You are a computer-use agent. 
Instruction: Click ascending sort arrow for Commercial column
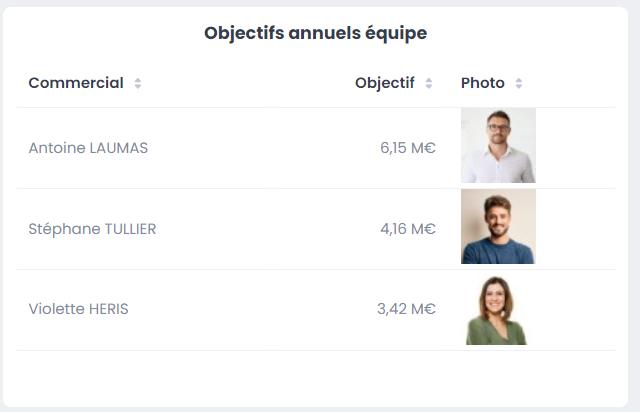[x=138, y=80]
